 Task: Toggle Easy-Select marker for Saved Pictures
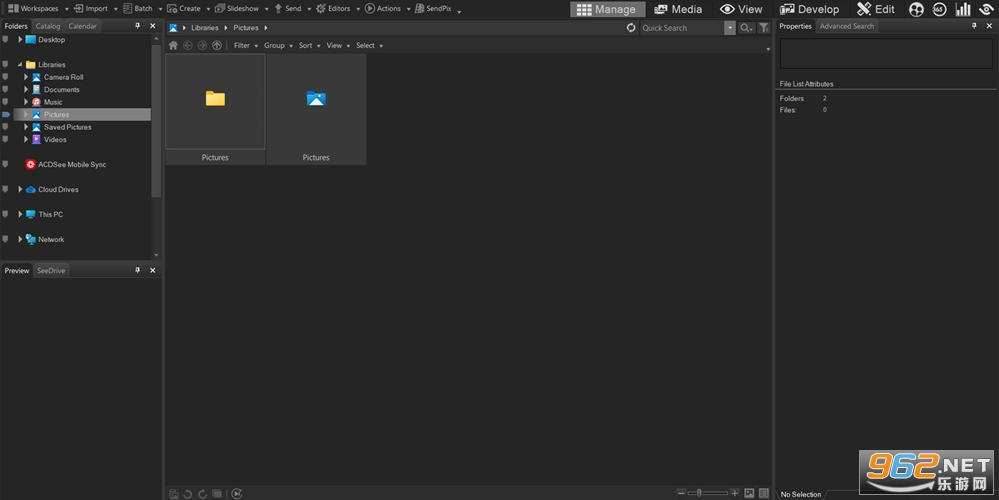point(6,127)
